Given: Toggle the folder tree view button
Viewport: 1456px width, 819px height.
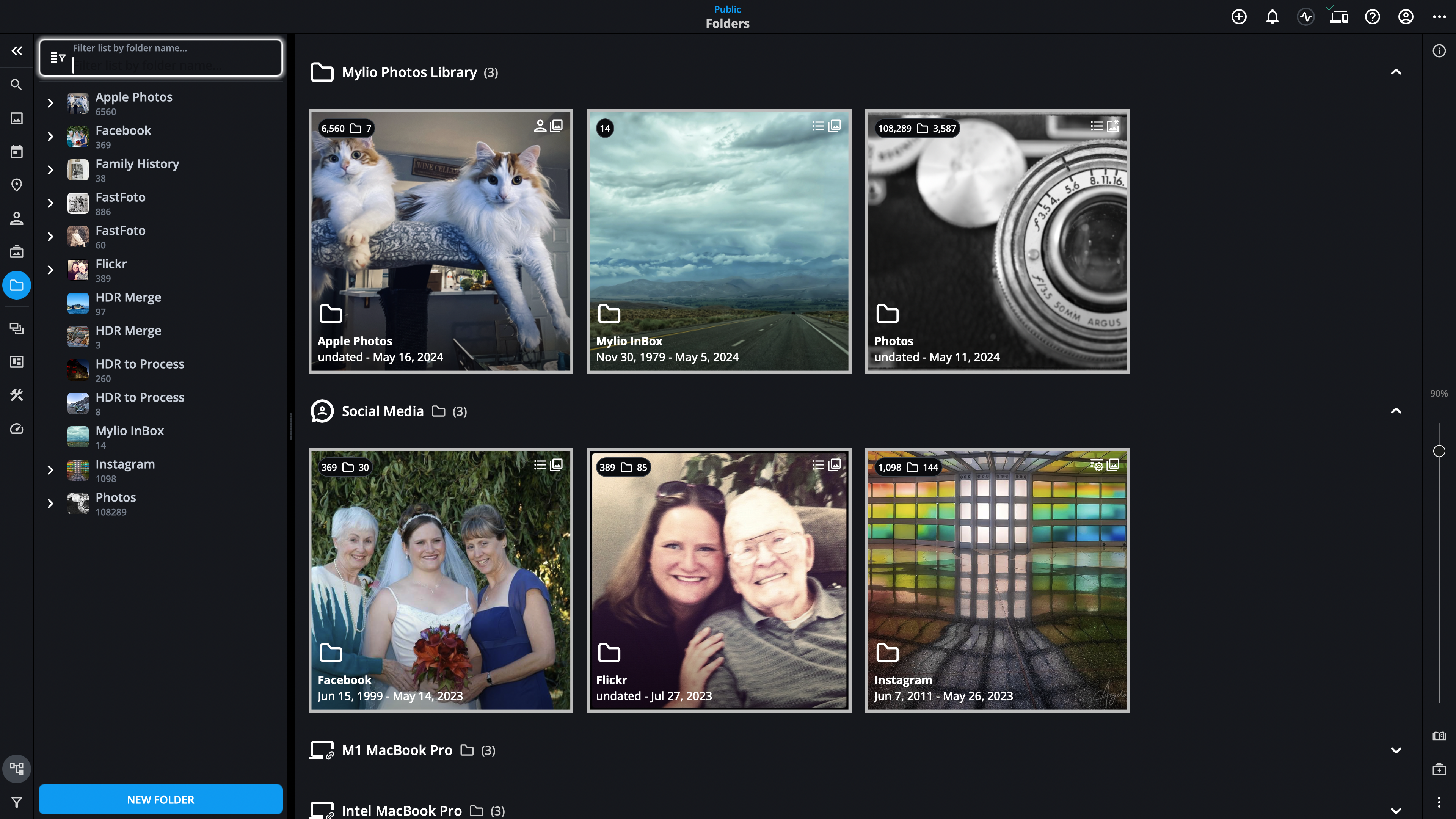Looking at the screenshot, I should coord(16,768).
